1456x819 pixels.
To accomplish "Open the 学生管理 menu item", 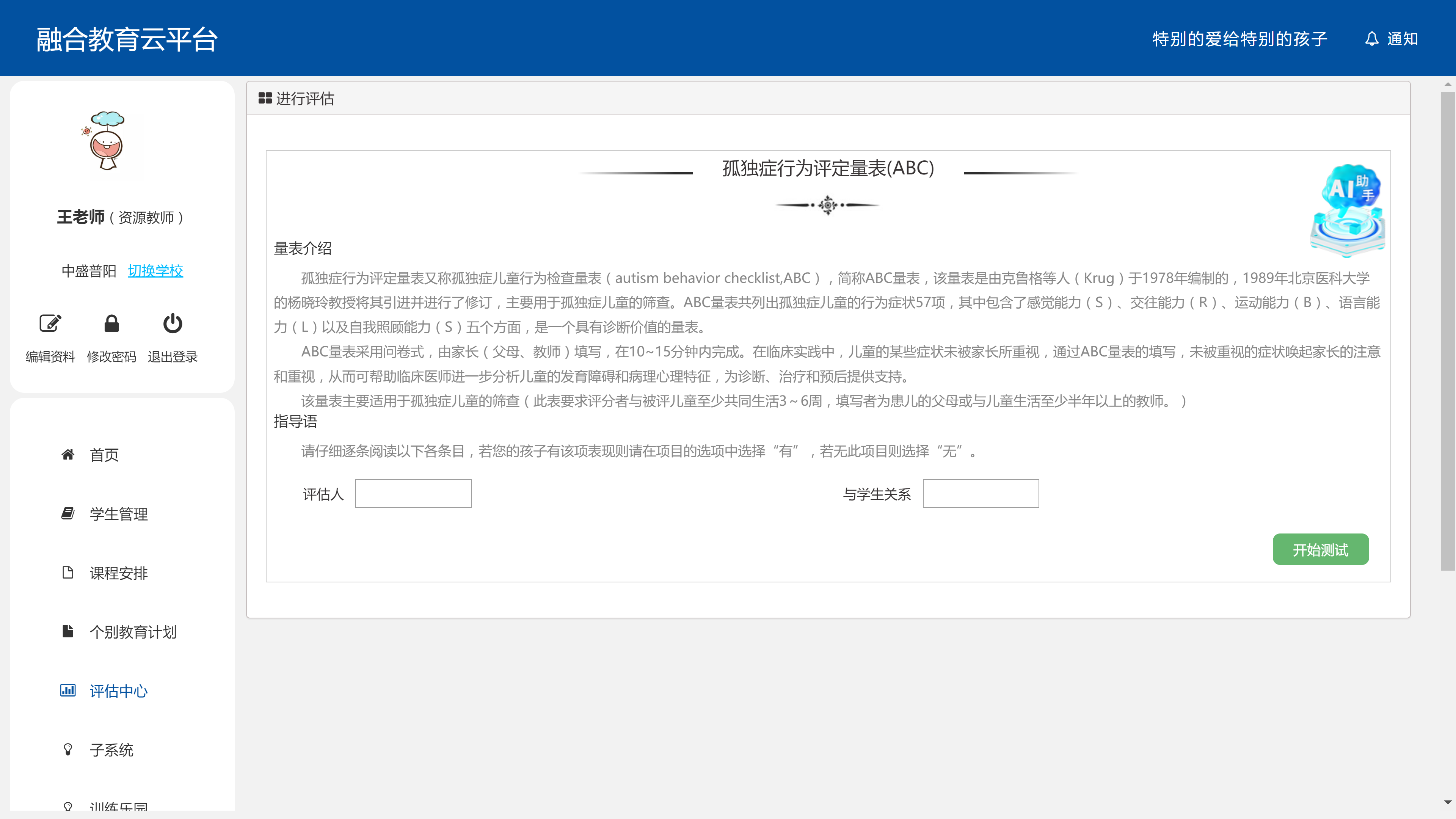I will pos(118,514).
